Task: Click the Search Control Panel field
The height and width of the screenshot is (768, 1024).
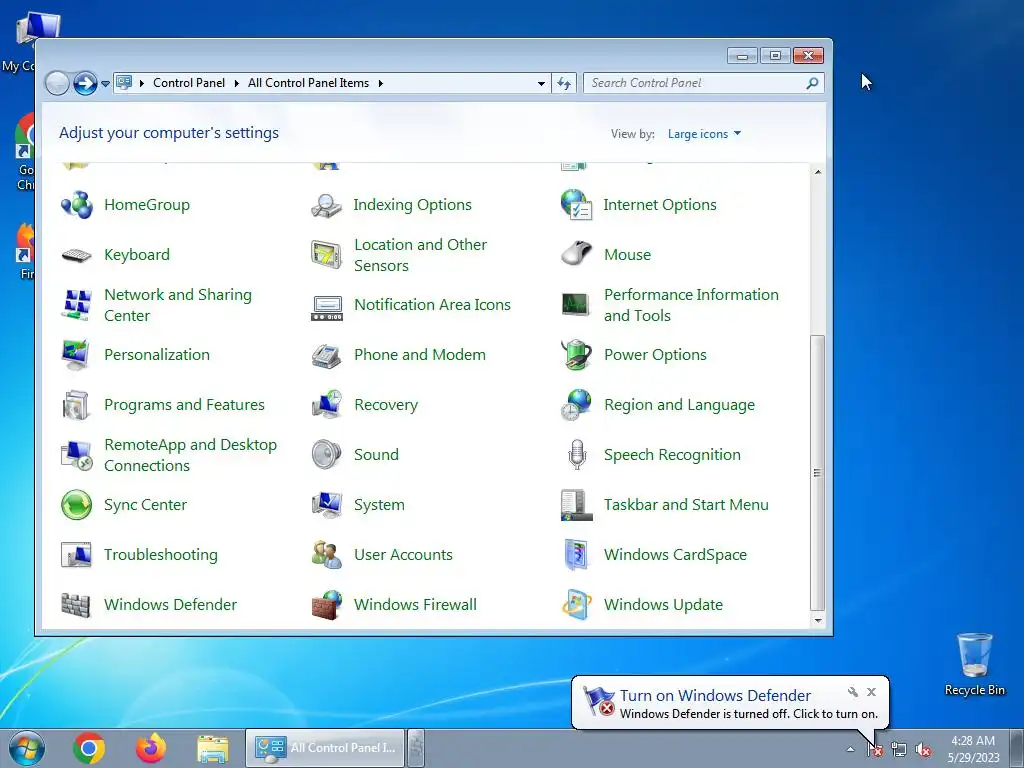Action: (703, 83)
